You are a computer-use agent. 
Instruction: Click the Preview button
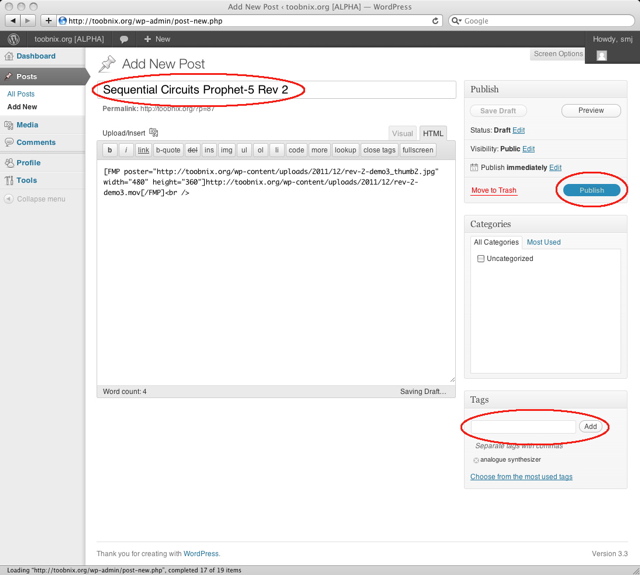pyautogui.click(x=591, y=111)
